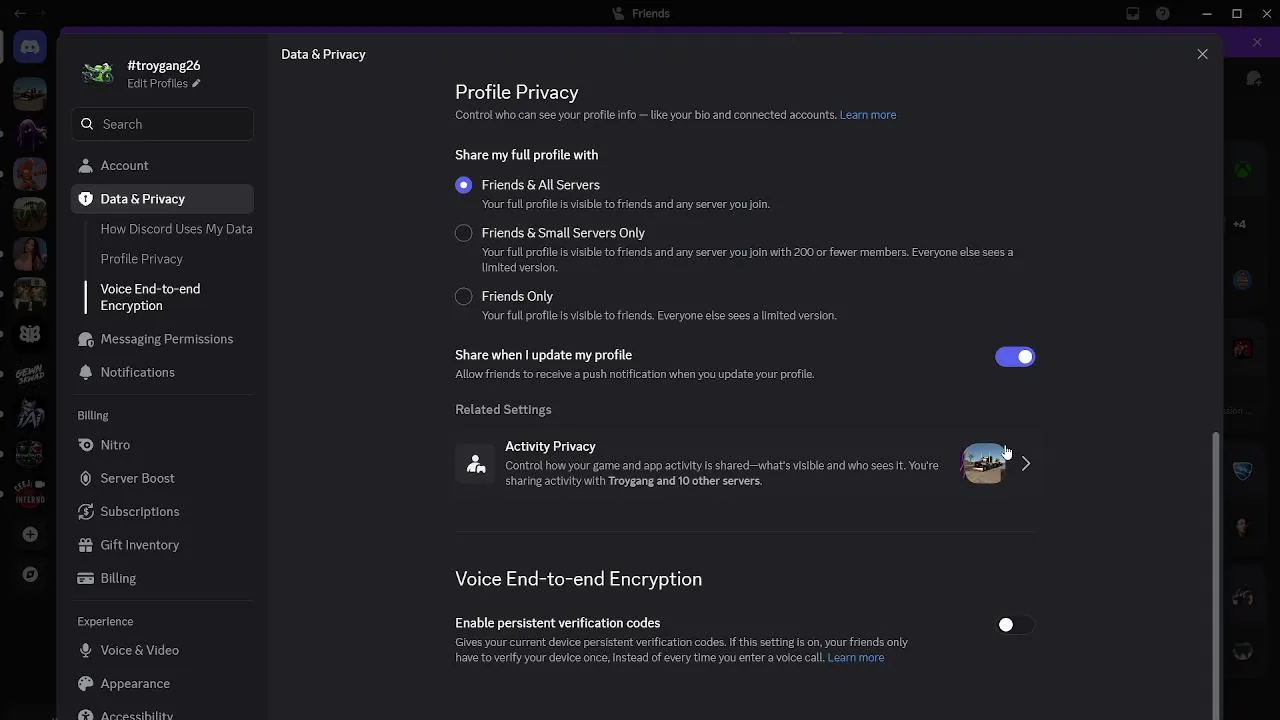
Task: Click the Nitro icon in Billing section
Action: click(85, 445)
